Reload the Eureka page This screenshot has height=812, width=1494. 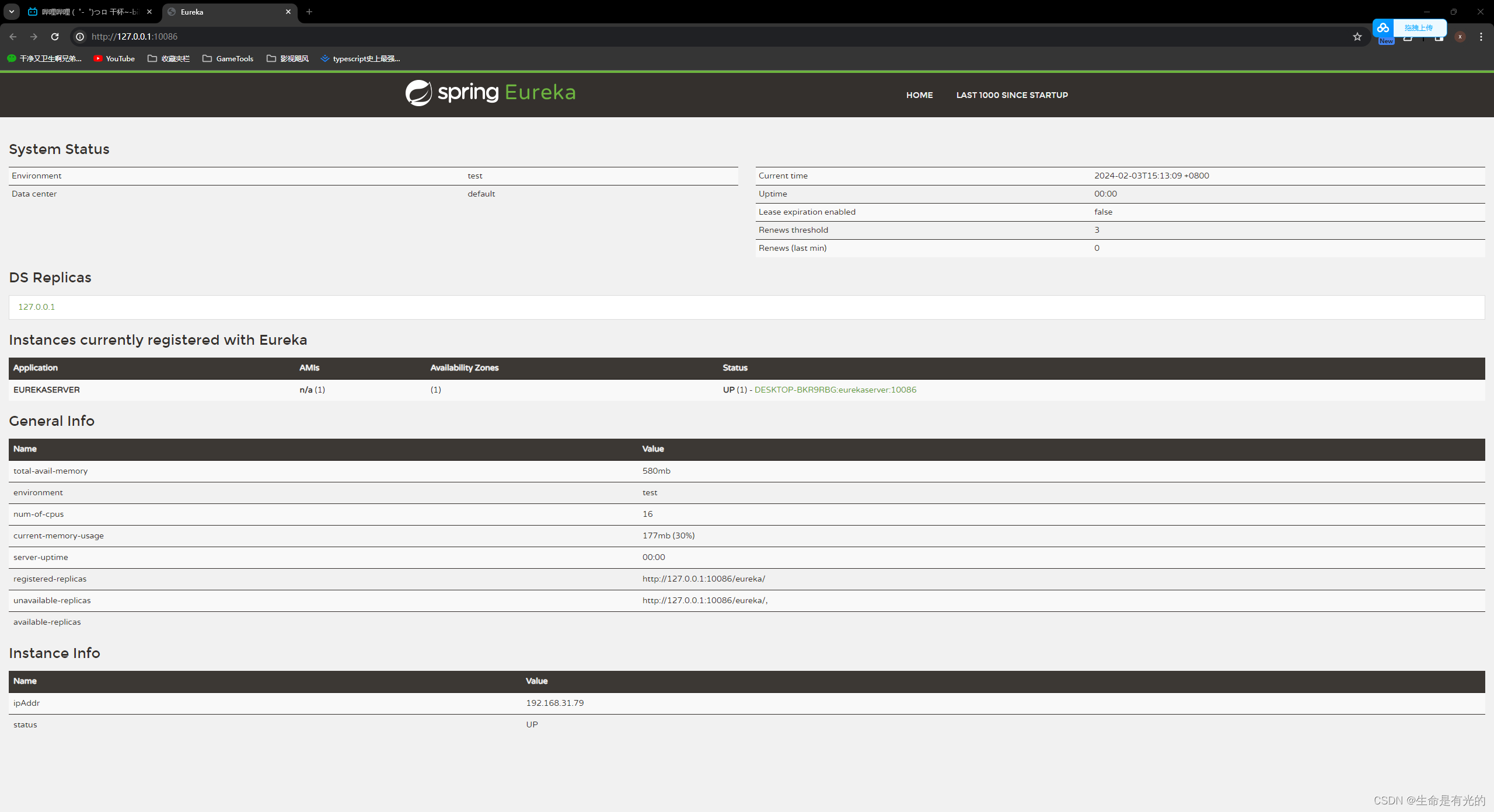[55, 36]
